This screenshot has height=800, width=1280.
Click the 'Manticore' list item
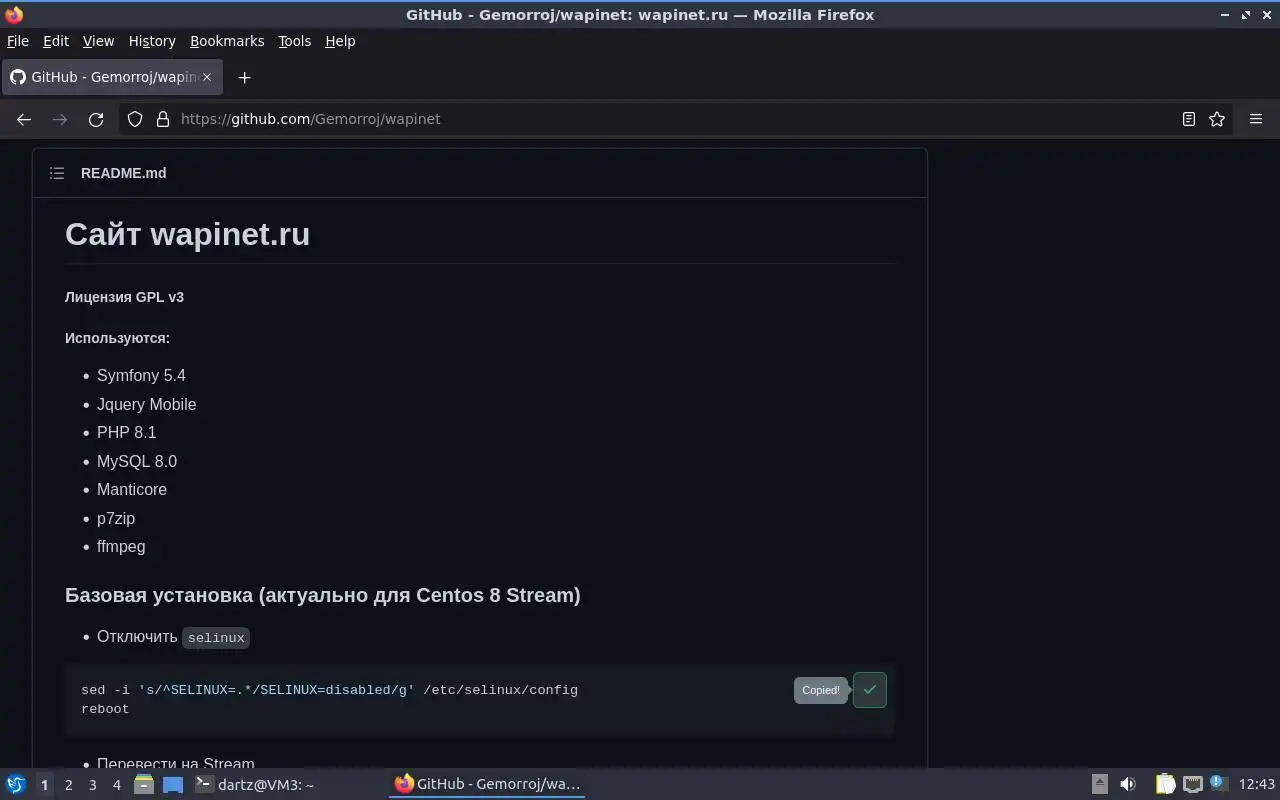132,489
